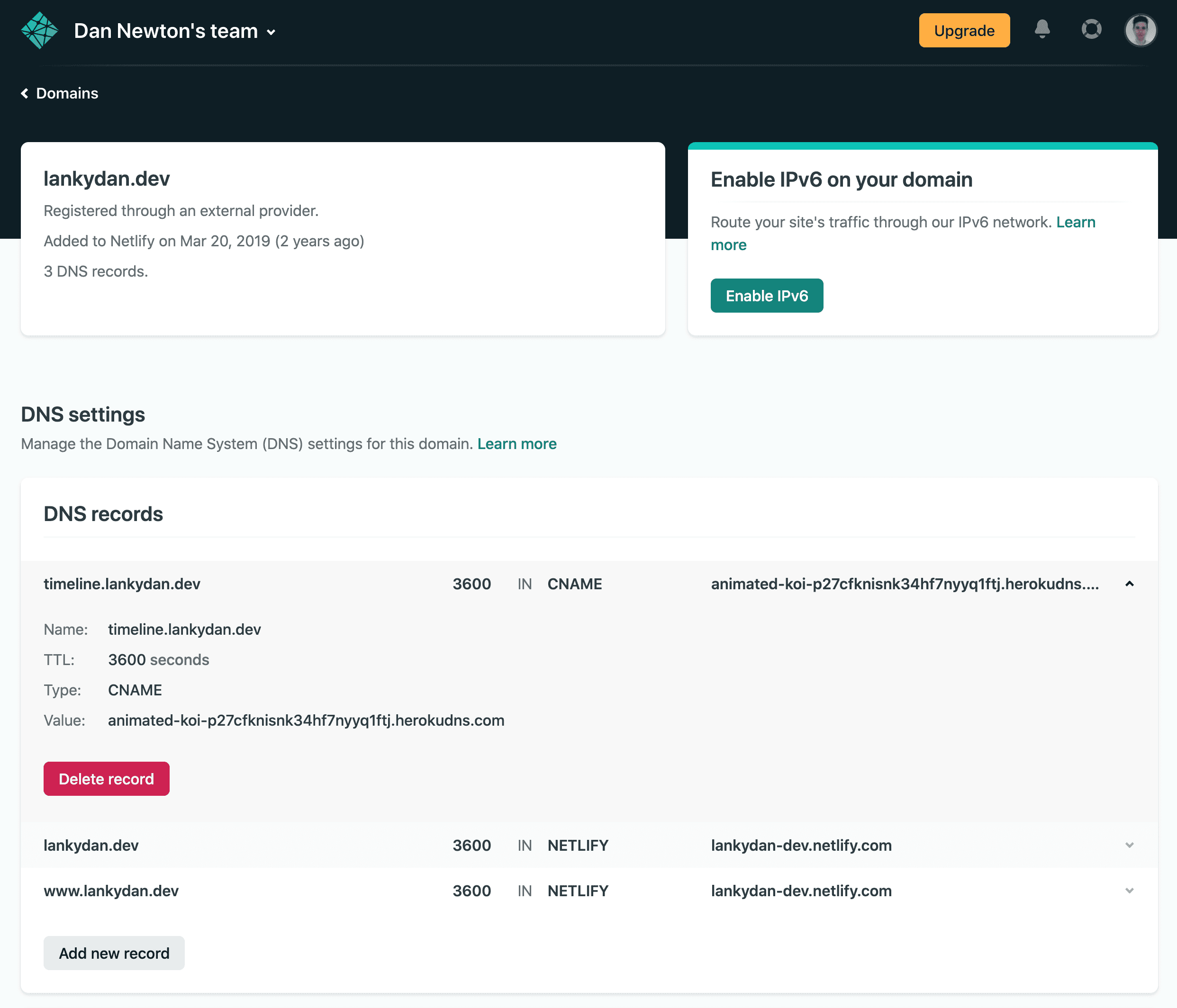Expand the lankydan.dev NETLIFY record
This screenshot has height=1008, width=1177.
point(1129,845)
